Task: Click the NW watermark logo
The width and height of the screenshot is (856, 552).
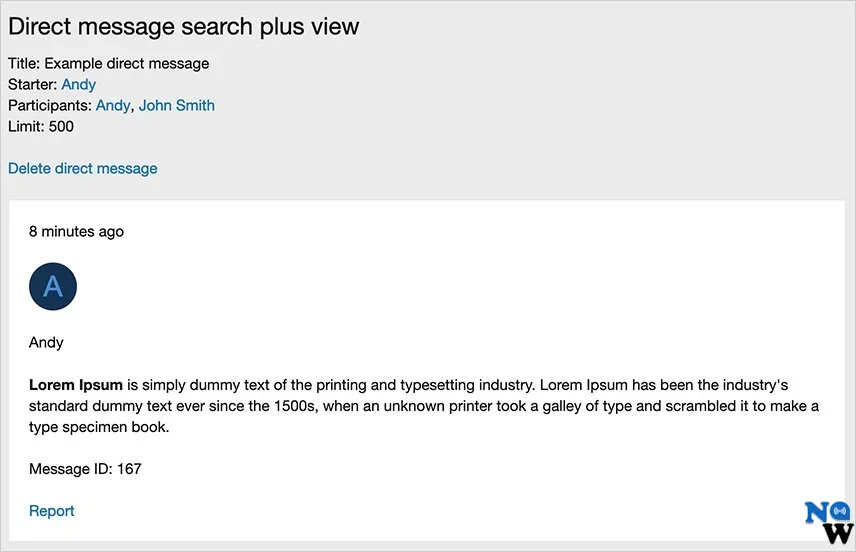Action: click(x=828, y=521)
